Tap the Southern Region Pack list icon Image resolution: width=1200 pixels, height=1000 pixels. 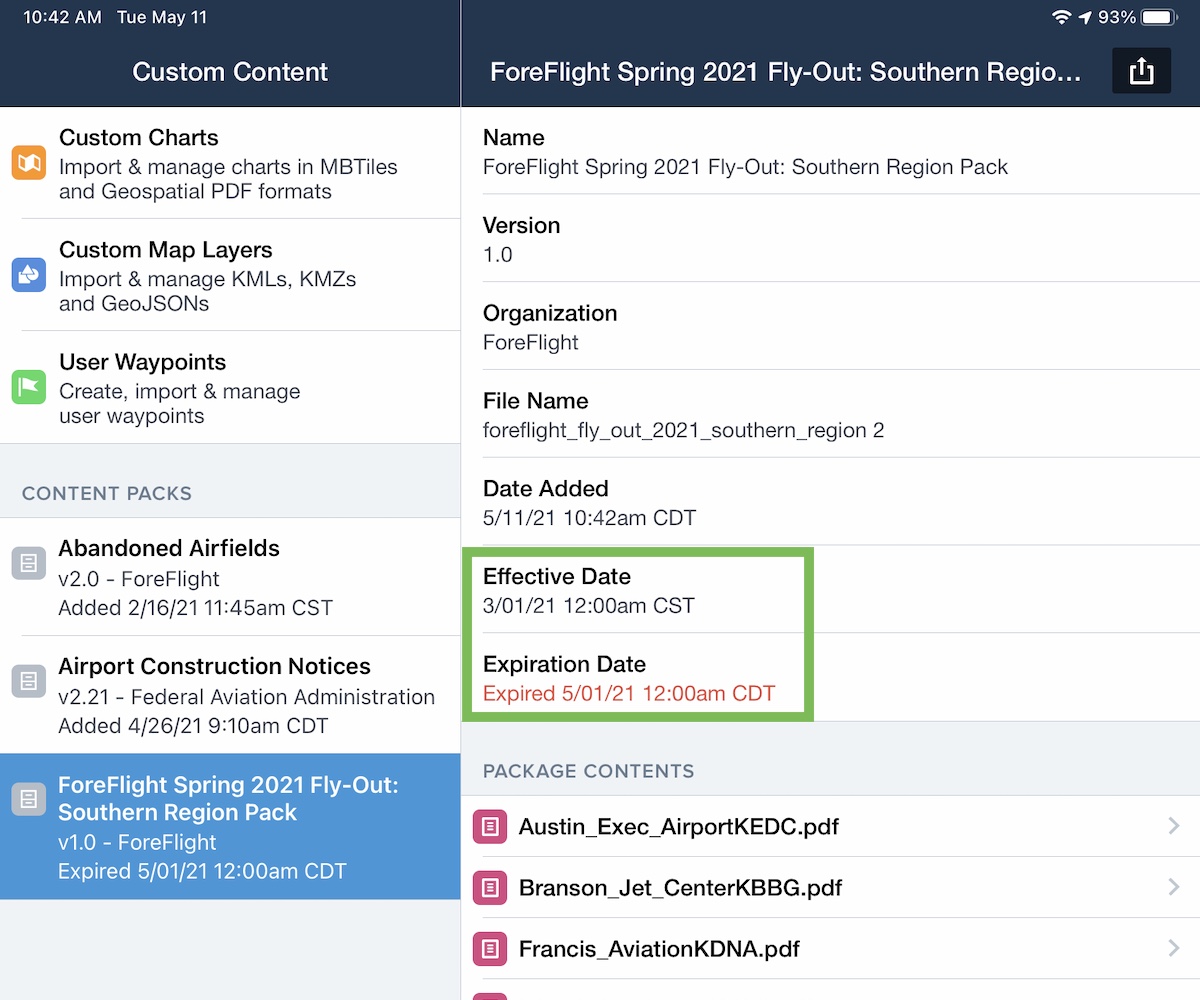pyautogui.click(x=29, y=798)
